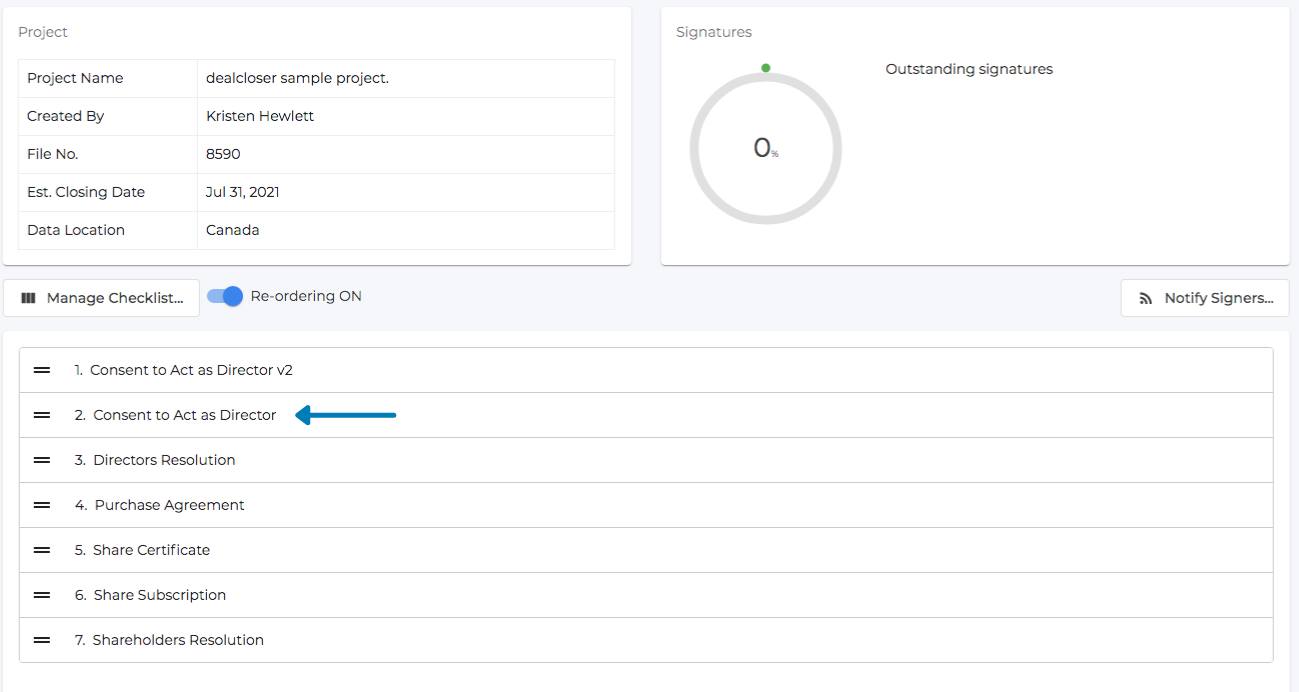The height and width of the screenshot is (692, 1299).
Task: Click the drag handle next to Shareholders Resolution
Action: pyautogui.click(x=41, y=639)
